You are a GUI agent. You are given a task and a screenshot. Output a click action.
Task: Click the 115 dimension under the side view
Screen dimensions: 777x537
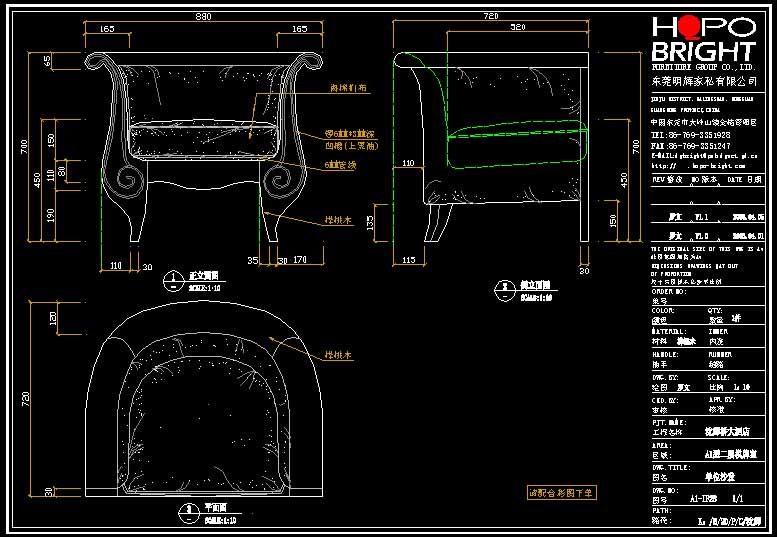coord(409,260)
